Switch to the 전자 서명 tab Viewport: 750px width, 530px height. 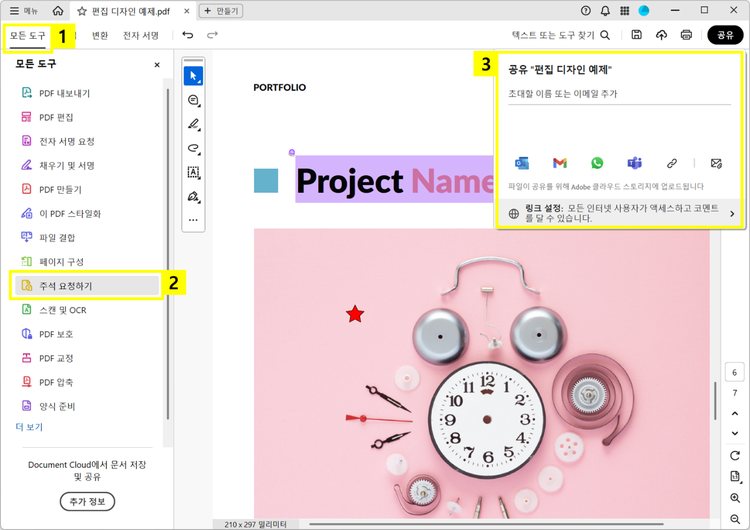pyautogui.click(x=141, y=35)
